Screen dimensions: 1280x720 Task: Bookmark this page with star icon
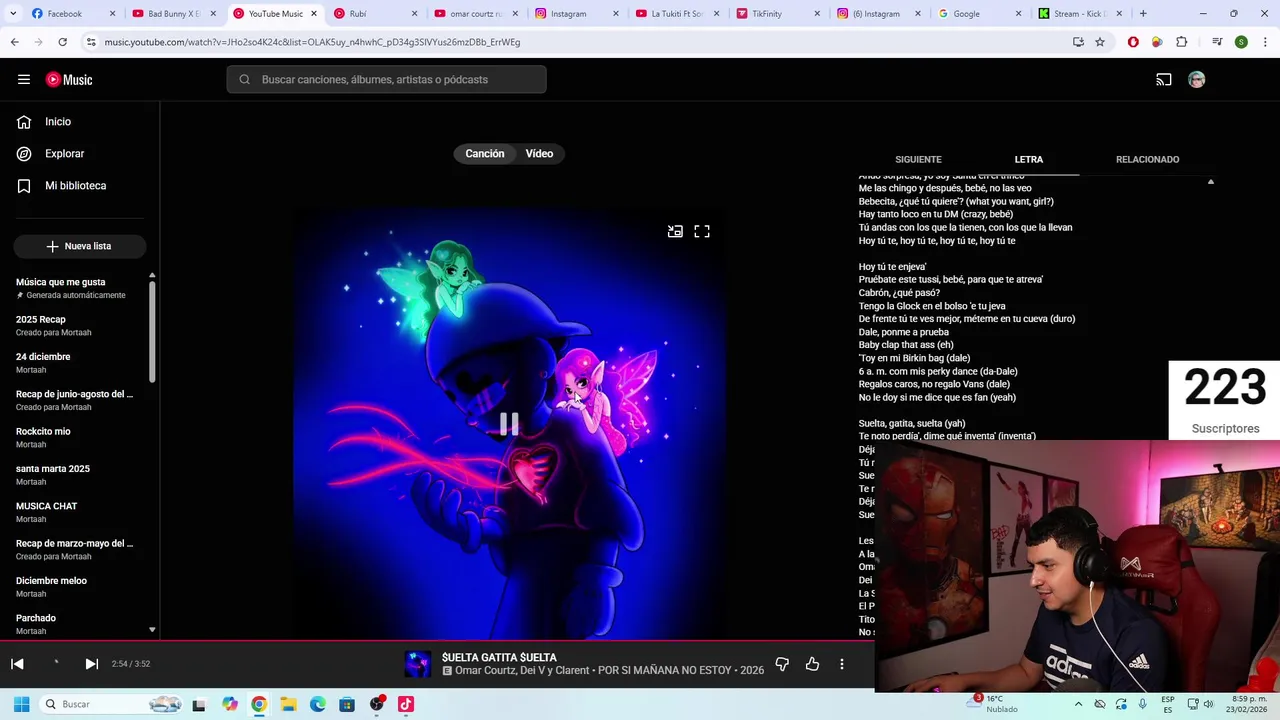(x=1100, y=42)
